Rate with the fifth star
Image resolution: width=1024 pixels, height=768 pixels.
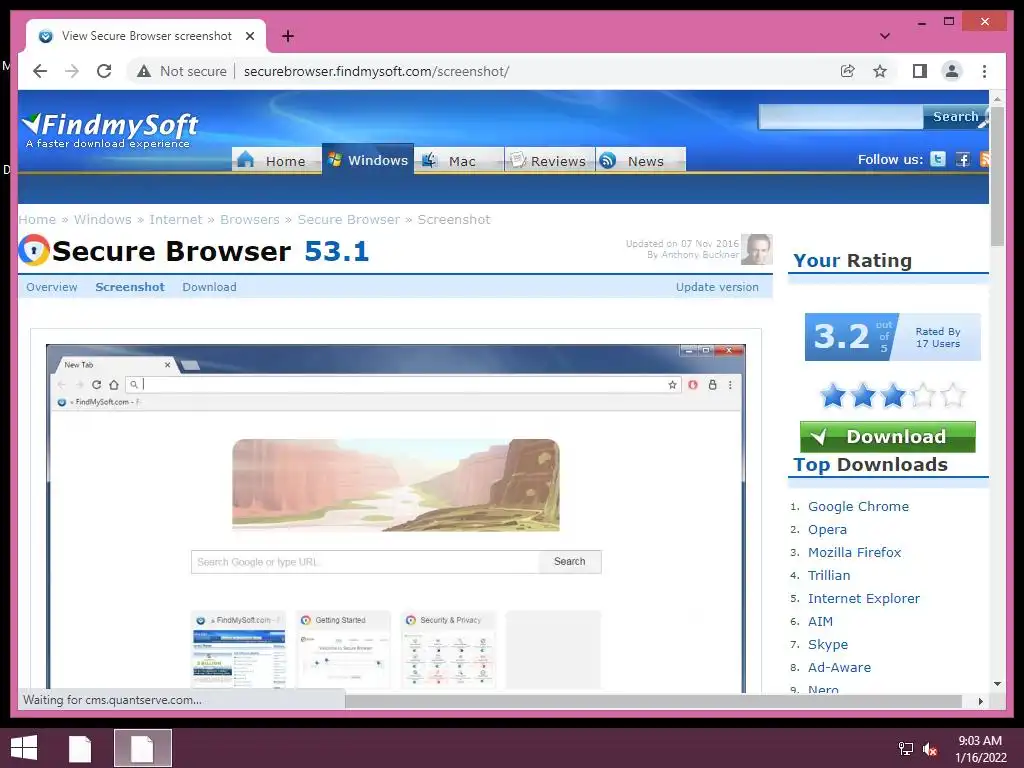point(953,395)
